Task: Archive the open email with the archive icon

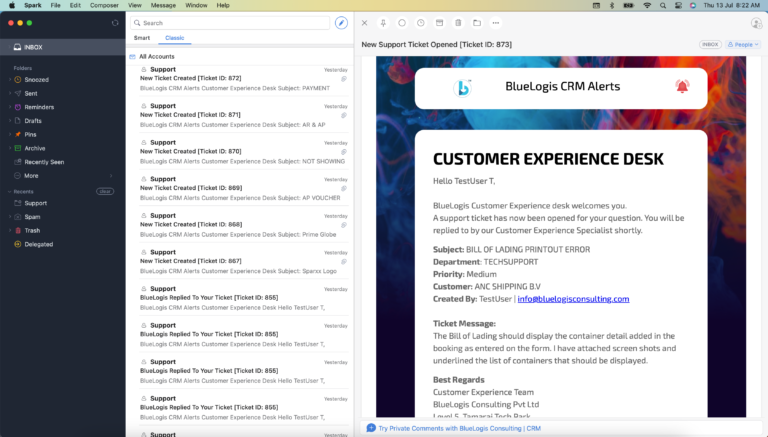Action: coord(439,22)
